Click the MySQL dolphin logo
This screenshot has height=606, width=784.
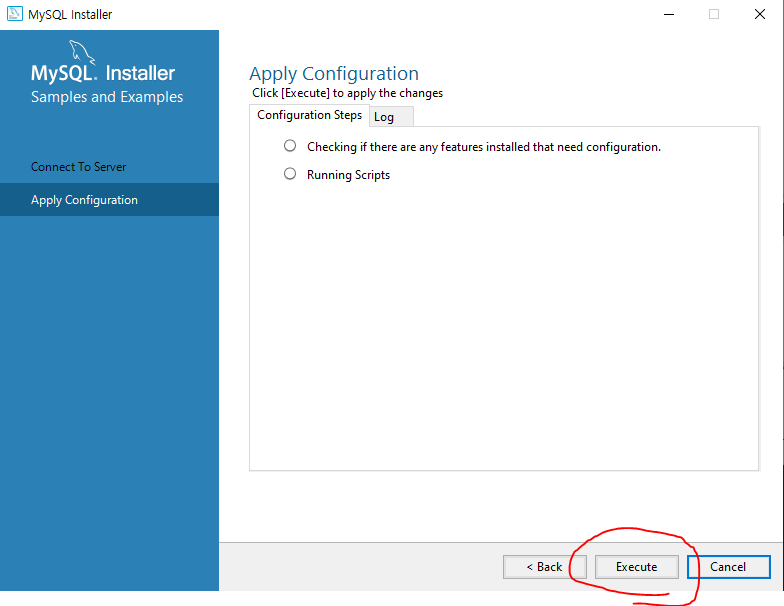pyautogui.click(x=82, y=52)
